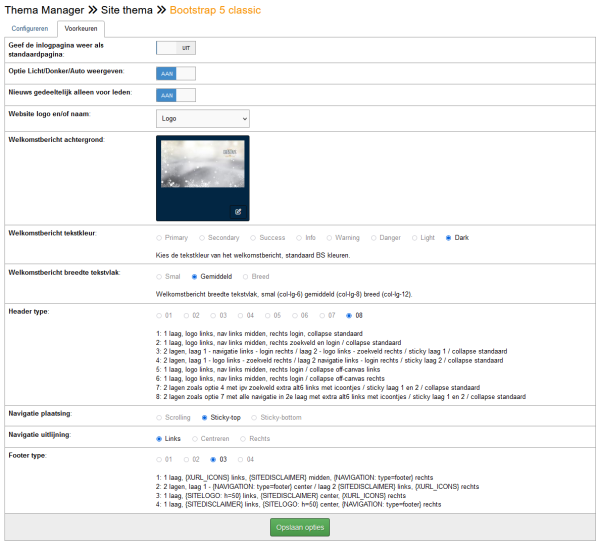This screenshot has height=546, width=600.
Task: Toggle Nieuws gedeeltelijk alleen voor leden
Action: click(x=176, y=95)
